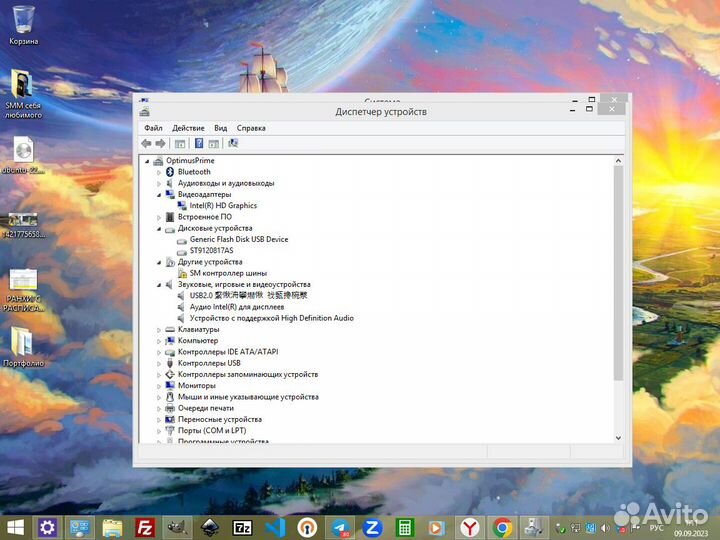This screenshot has width=720, height=540.
Task: Open the Справка menu
Action: point(251,128)
